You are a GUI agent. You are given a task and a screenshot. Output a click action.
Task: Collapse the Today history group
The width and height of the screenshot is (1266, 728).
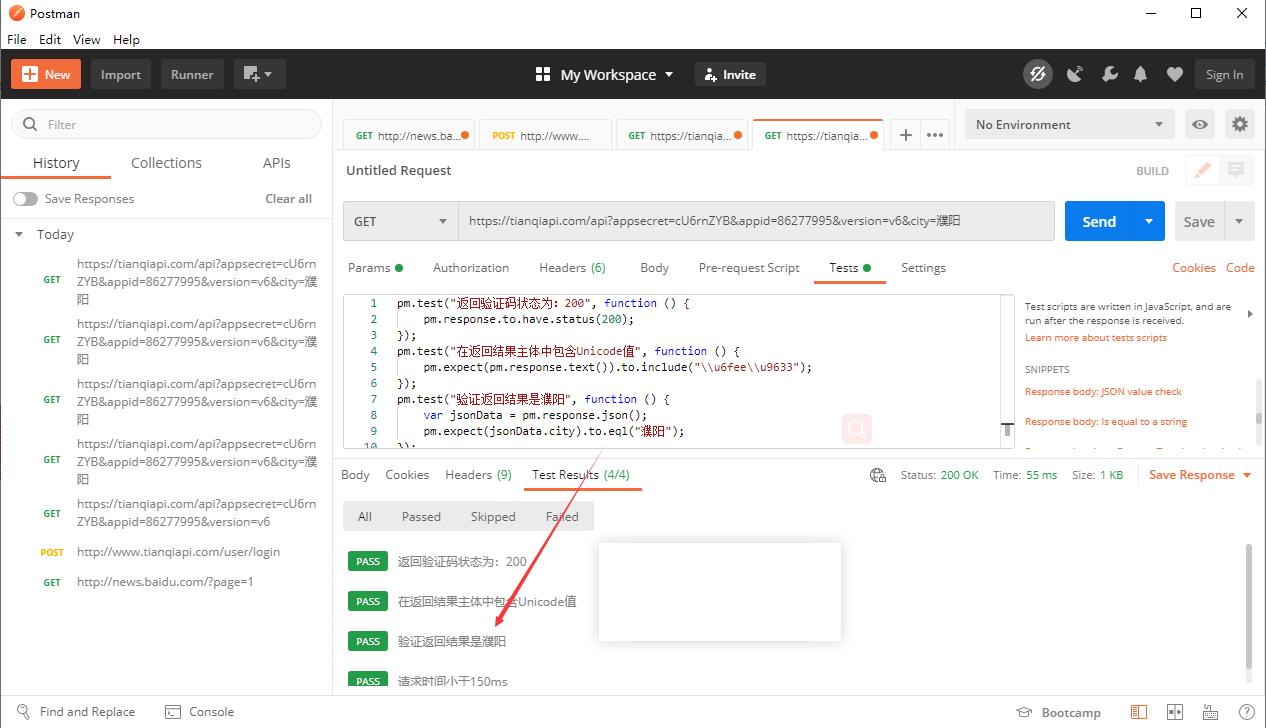[x=18, y=234]
